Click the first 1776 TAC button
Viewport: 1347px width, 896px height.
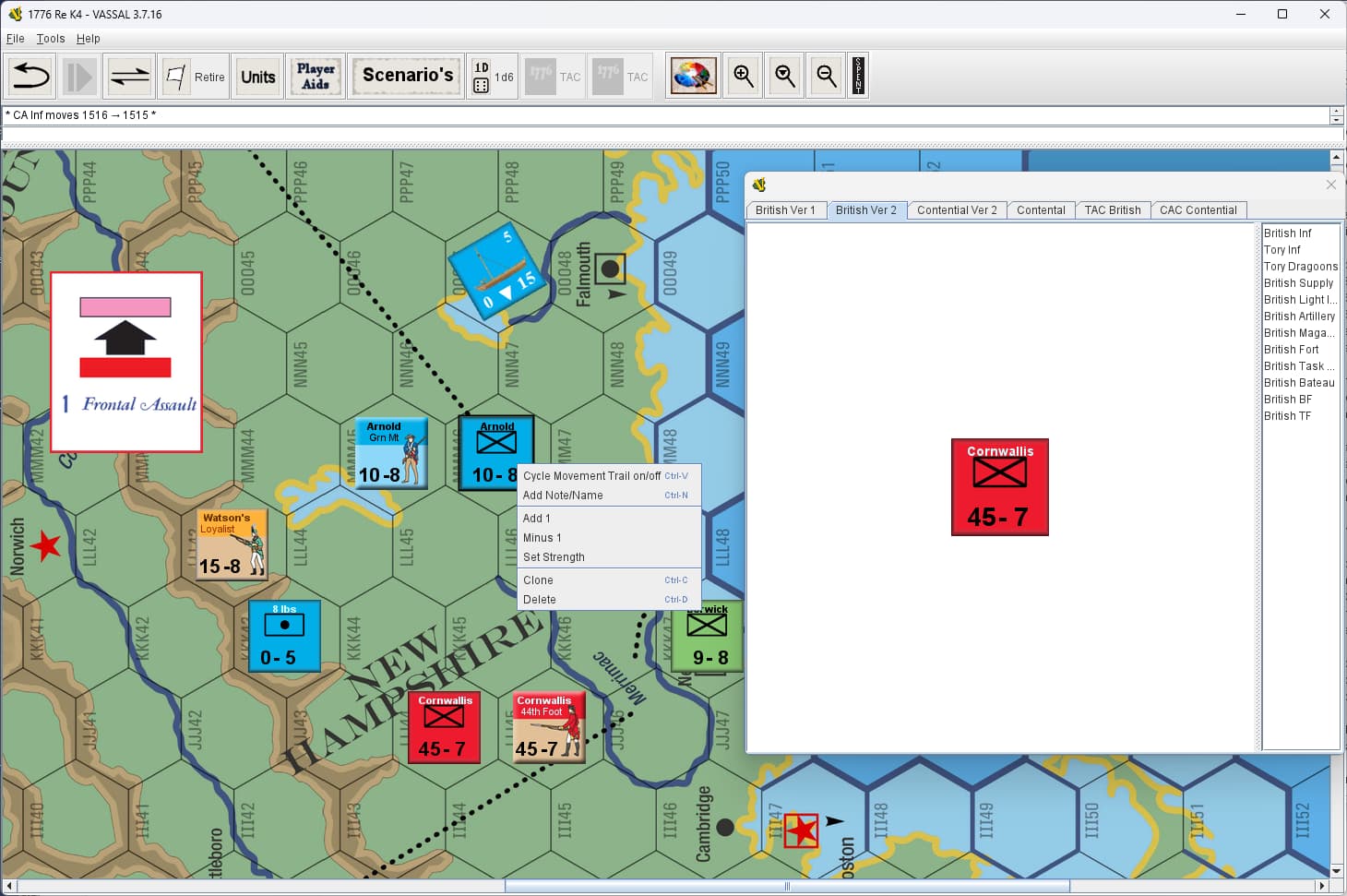pyautogui.click(x=554, y=77)
